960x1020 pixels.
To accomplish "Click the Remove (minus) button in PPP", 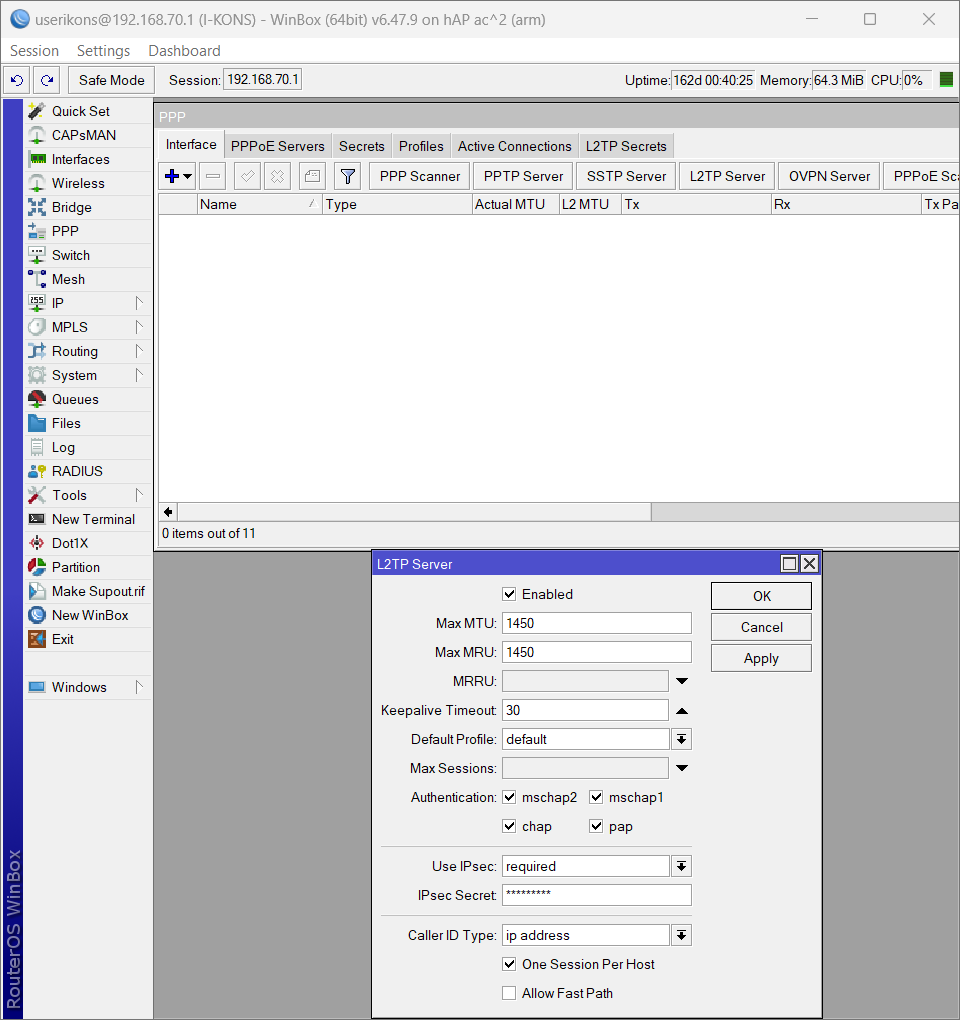I will [x=213, y=176].
